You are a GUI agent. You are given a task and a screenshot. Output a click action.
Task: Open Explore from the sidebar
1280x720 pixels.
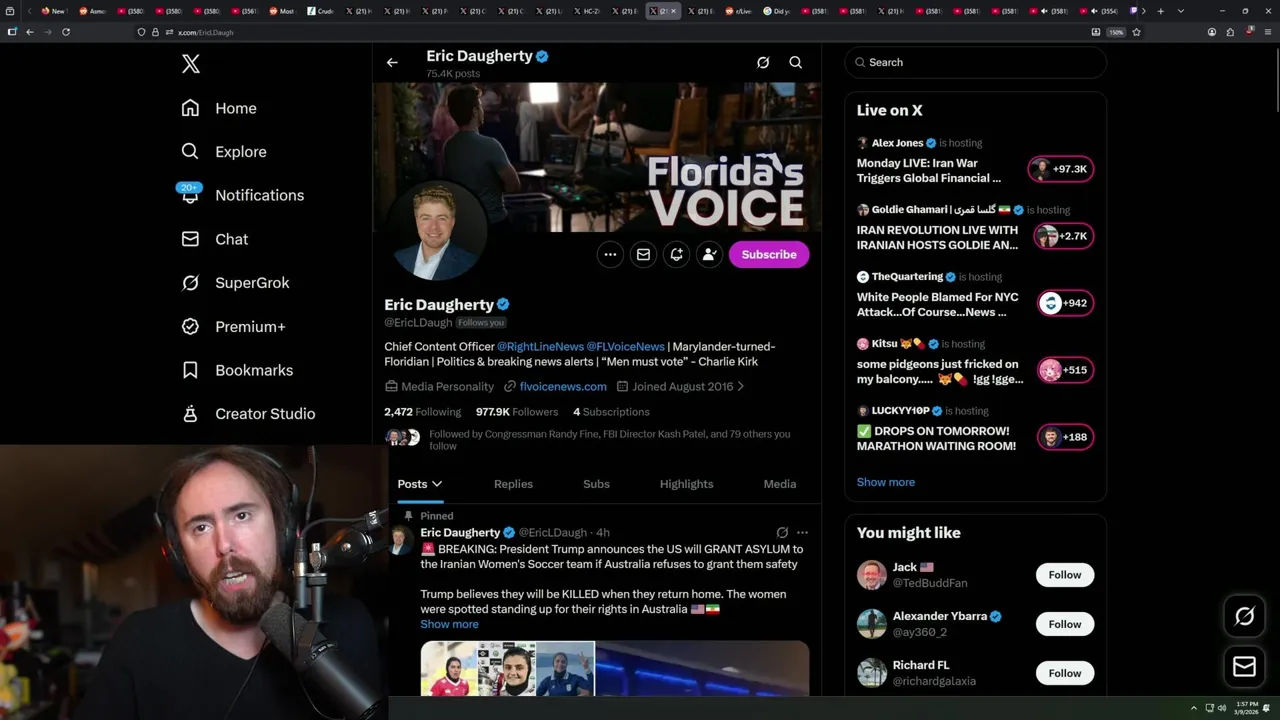point(224,152)
